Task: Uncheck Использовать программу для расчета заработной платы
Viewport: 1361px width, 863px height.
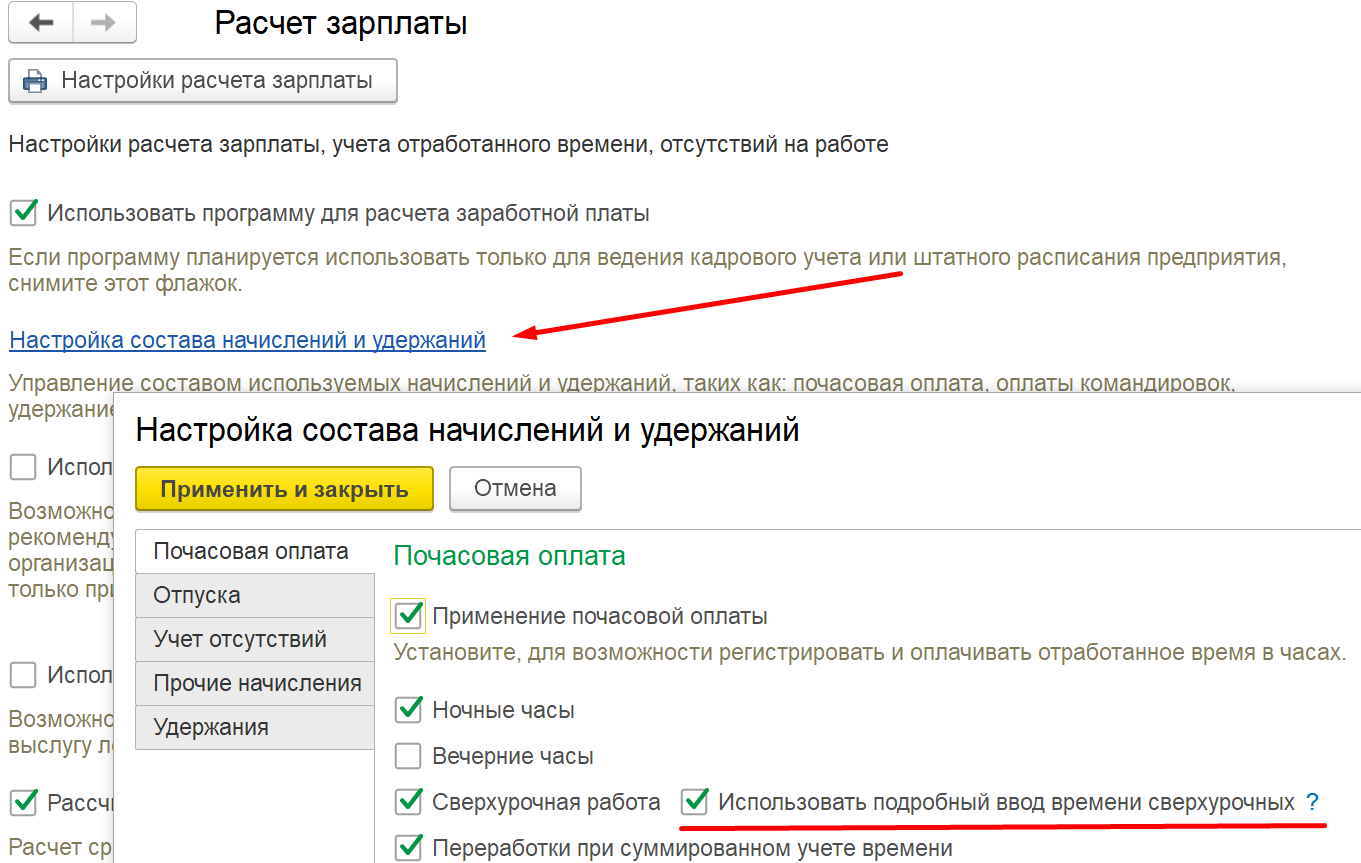Action: tap(23, 212)
